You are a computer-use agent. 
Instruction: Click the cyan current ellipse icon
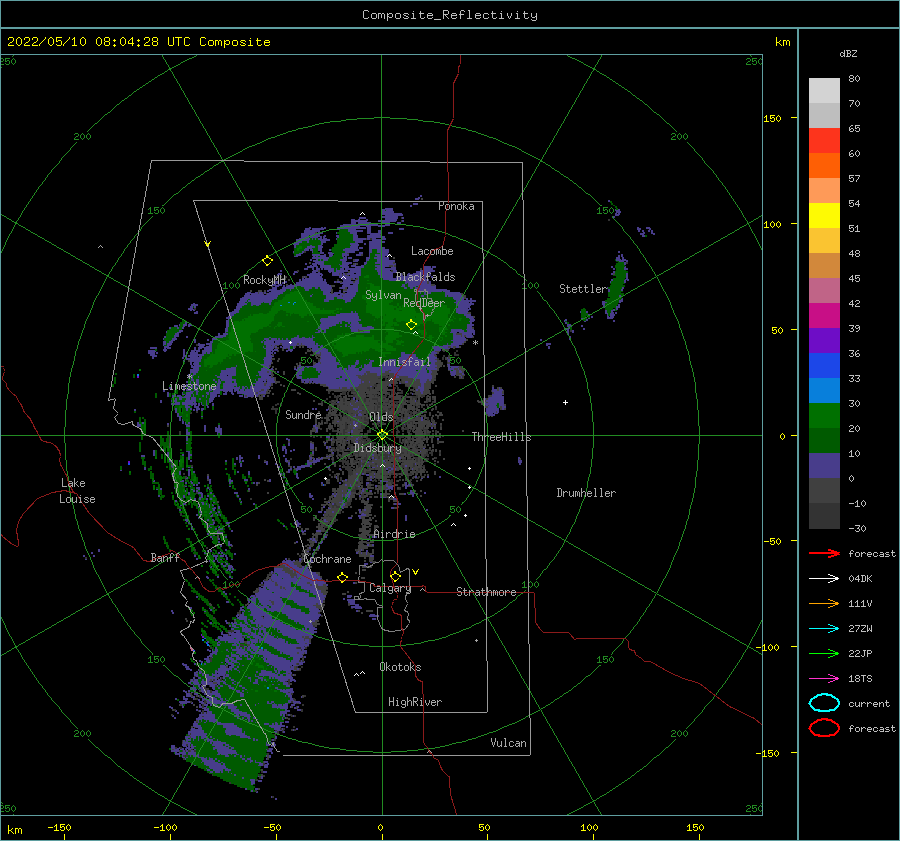[824, 703]
